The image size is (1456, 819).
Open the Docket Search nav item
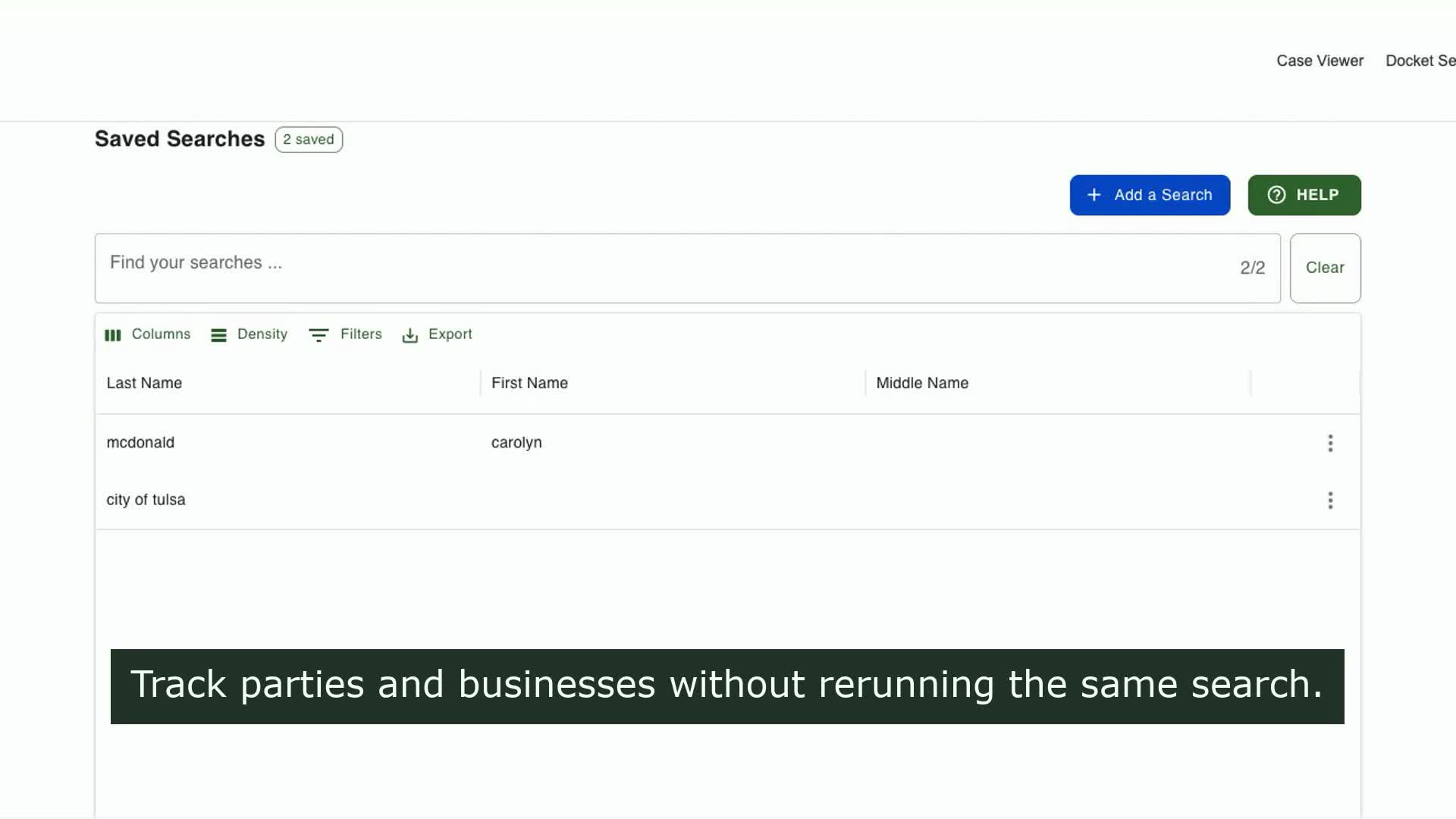(x=1420, y=61)
